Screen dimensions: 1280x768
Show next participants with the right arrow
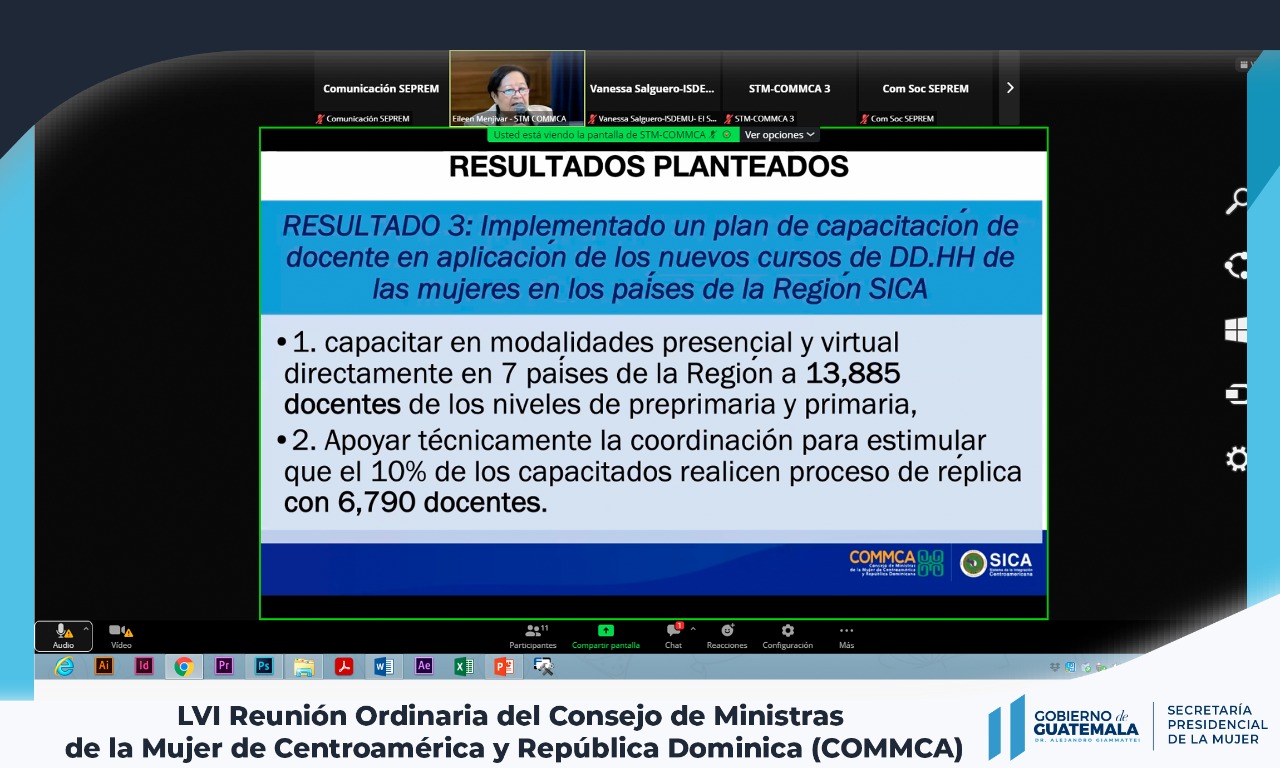click(1009, 88)
